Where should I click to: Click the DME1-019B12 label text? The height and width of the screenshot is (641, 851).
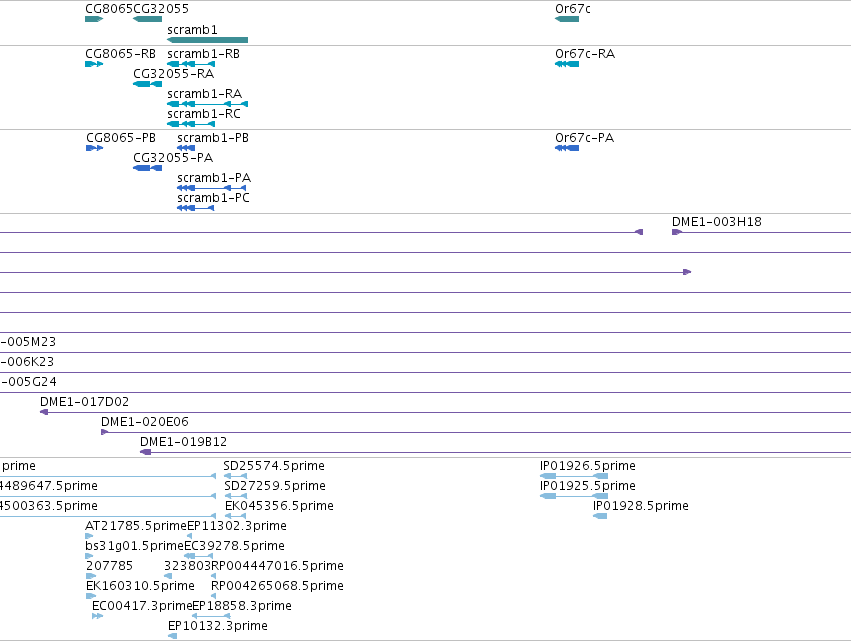[183, 442]
